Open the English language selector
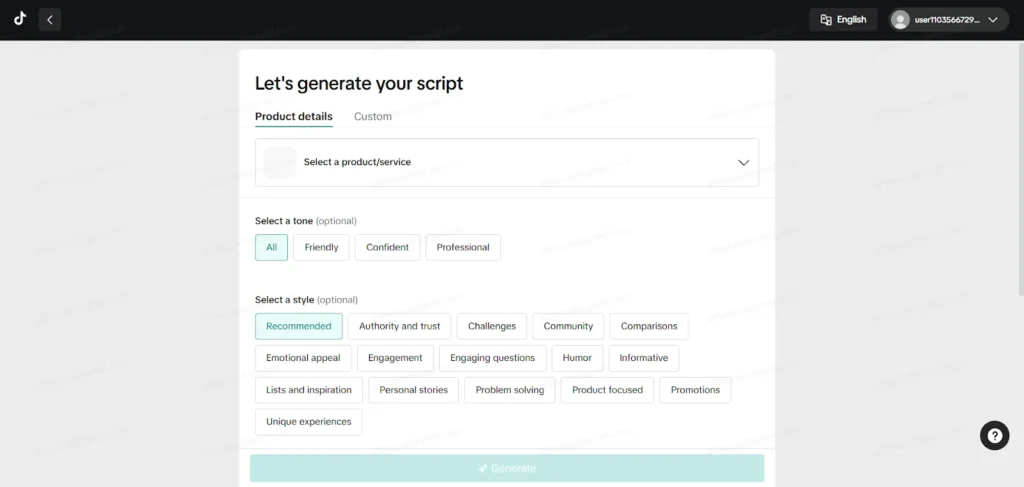1024x487 pixels. [x=843, y=20]
